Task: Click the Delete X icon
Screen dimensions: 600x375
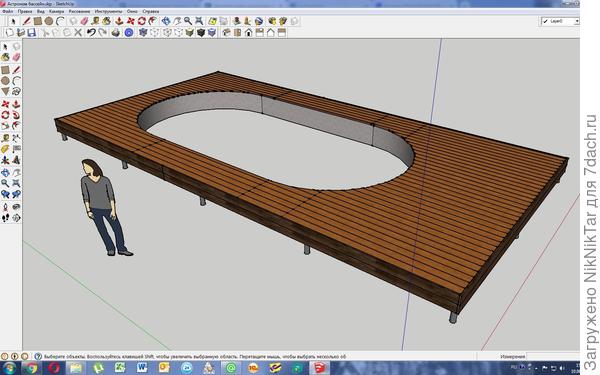Action: [x=78, y=33]
